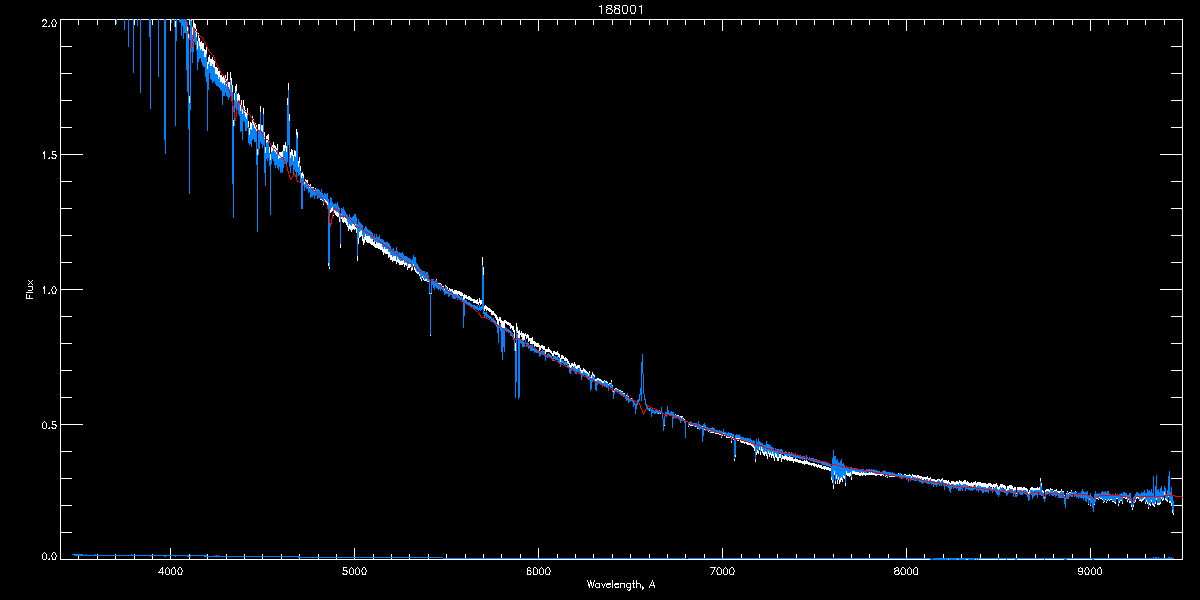1200x600 pixels.
Task: Click the 0.5 y-axis tick label
Action: (48, 424)
